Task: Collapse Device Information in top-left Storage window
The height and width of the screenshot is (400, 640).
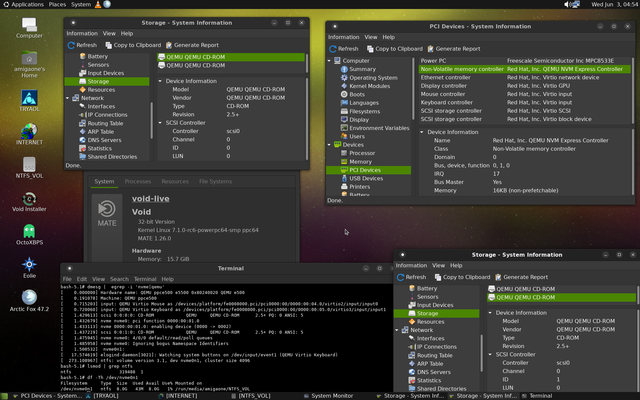Action: pyautogui.click(x=160, y=81)
